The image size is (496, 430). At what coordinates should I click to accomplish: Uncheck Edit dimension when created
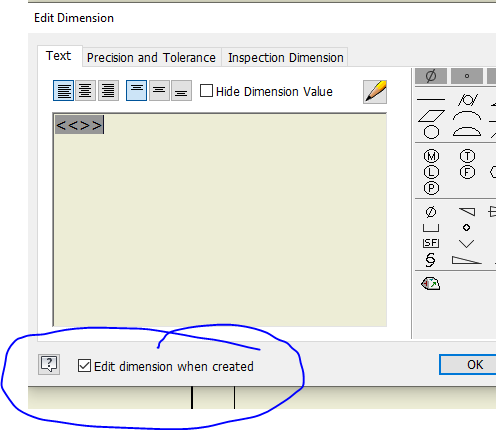click(x=84, y=366)
